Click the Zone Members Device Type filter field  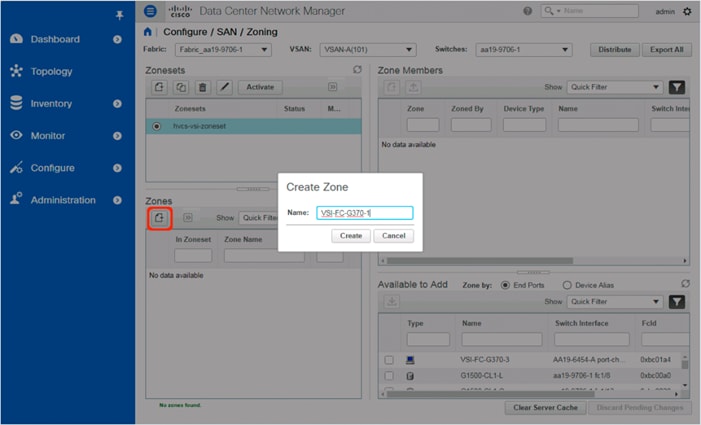[x=524, y=125]
